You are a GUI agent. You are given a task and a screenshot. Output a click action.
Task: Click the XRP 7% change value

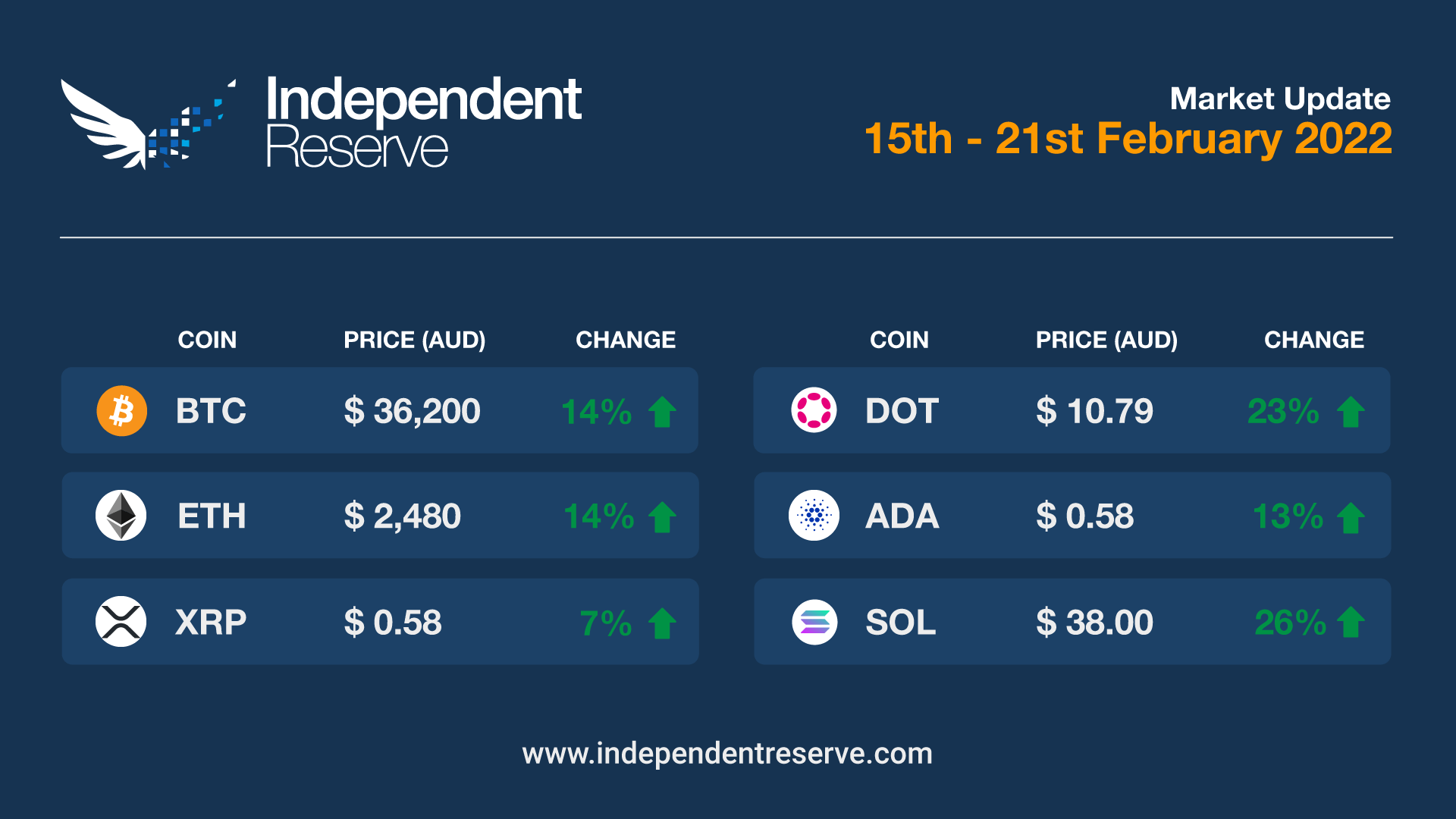tap(605, 623)
